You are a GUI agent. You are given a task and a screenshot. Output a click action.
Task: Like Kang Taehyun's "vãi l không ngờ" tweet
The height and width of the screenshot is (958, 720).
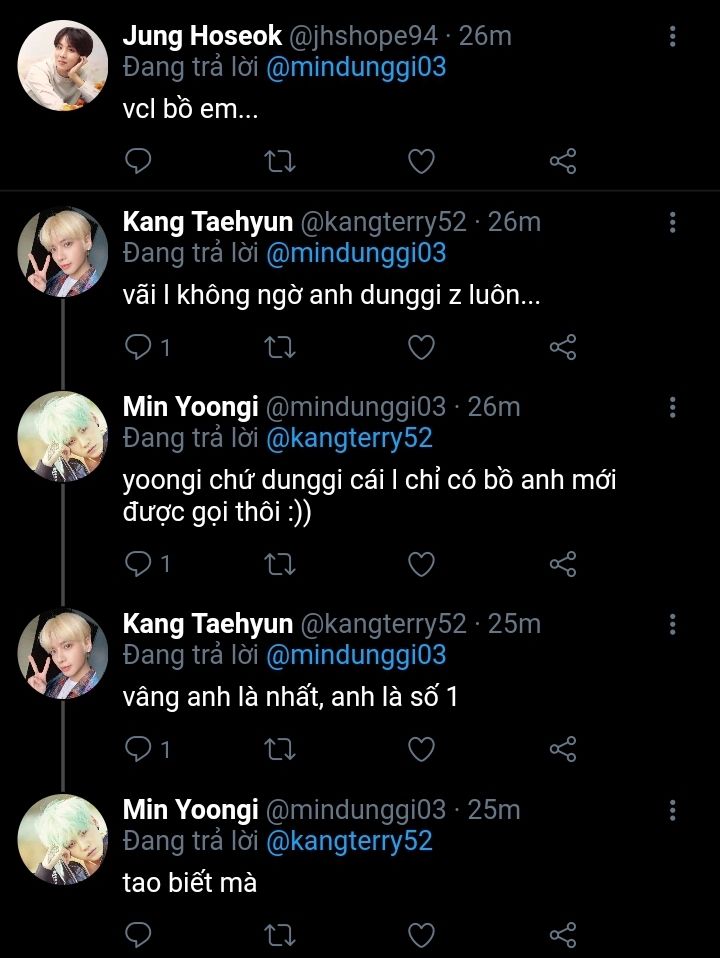pos(422,347)
